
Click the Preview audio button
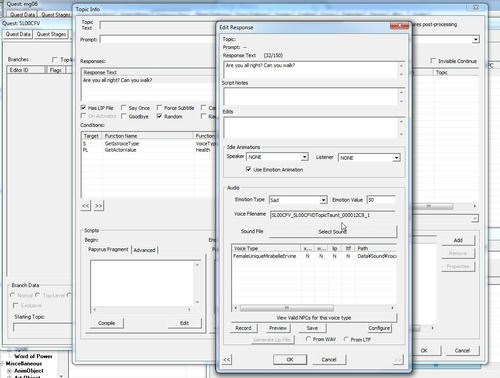[278, 328]
